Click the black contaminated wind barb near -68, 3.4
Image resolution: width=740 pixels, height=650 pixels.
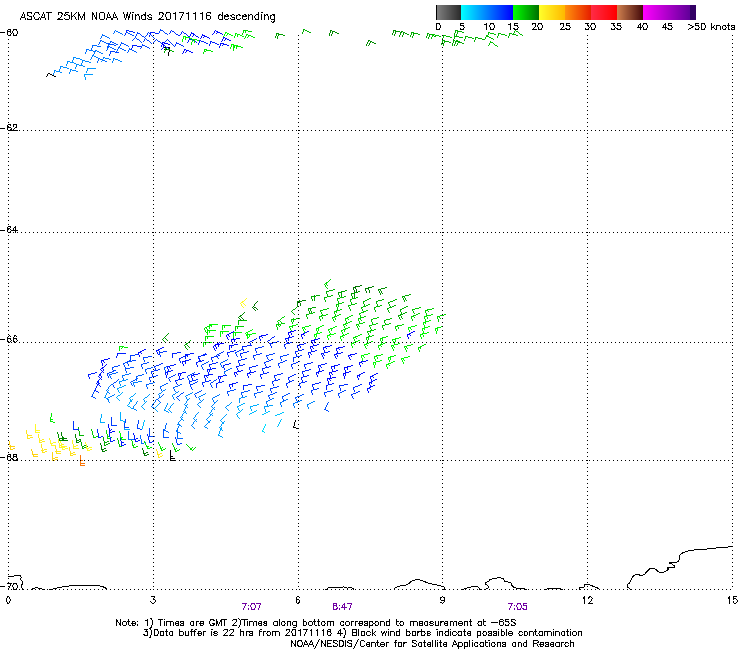[172, 456]
